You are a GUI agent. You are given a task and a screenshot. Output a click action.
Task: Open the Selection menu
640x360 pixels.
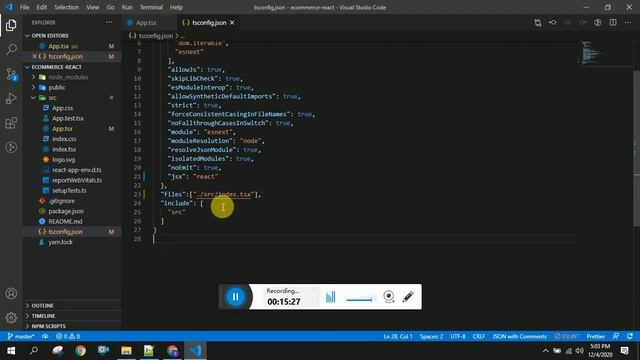[67, 7]
